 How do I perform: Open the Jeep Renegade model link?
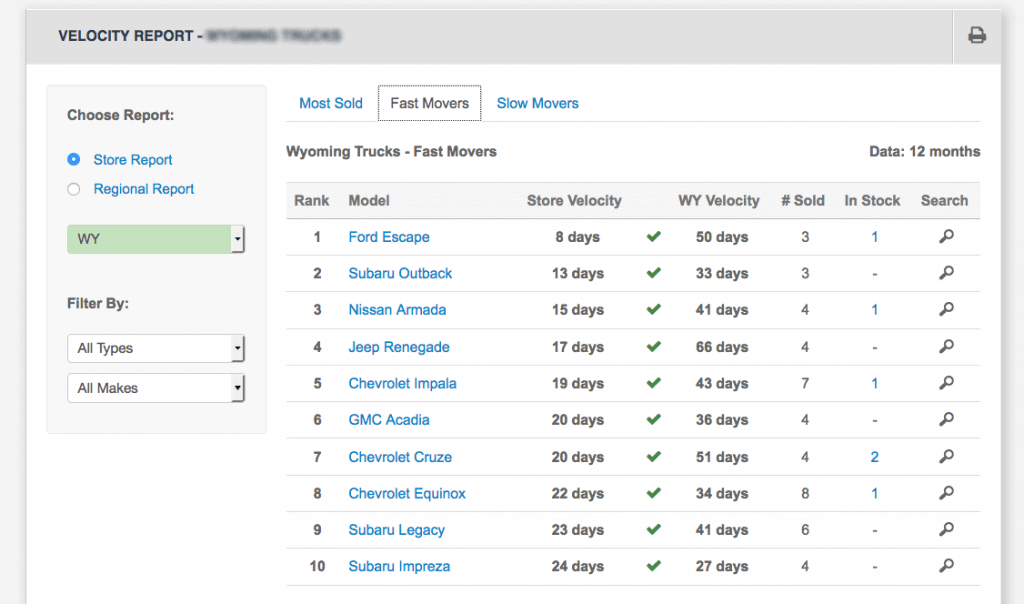pos(399,347)
